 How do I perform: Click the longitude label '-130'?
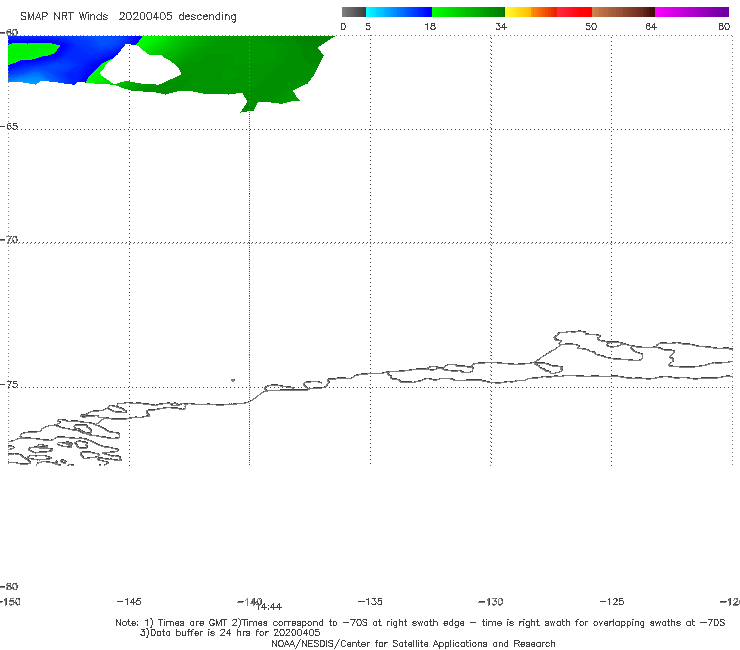tap(491, 602)
